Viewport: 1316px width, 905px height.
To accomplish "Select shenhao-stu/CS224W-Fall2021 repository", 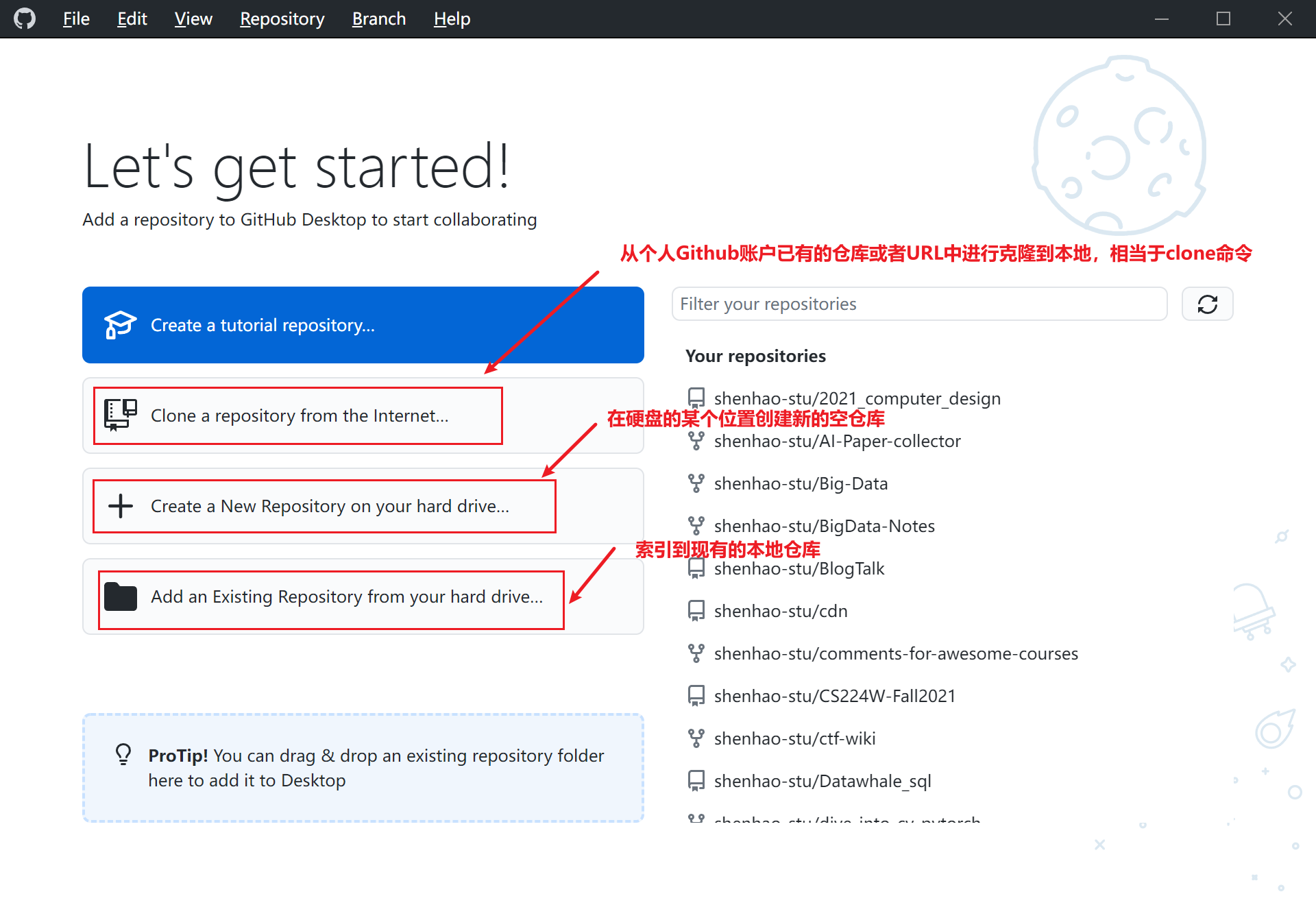I will [834, 696].
